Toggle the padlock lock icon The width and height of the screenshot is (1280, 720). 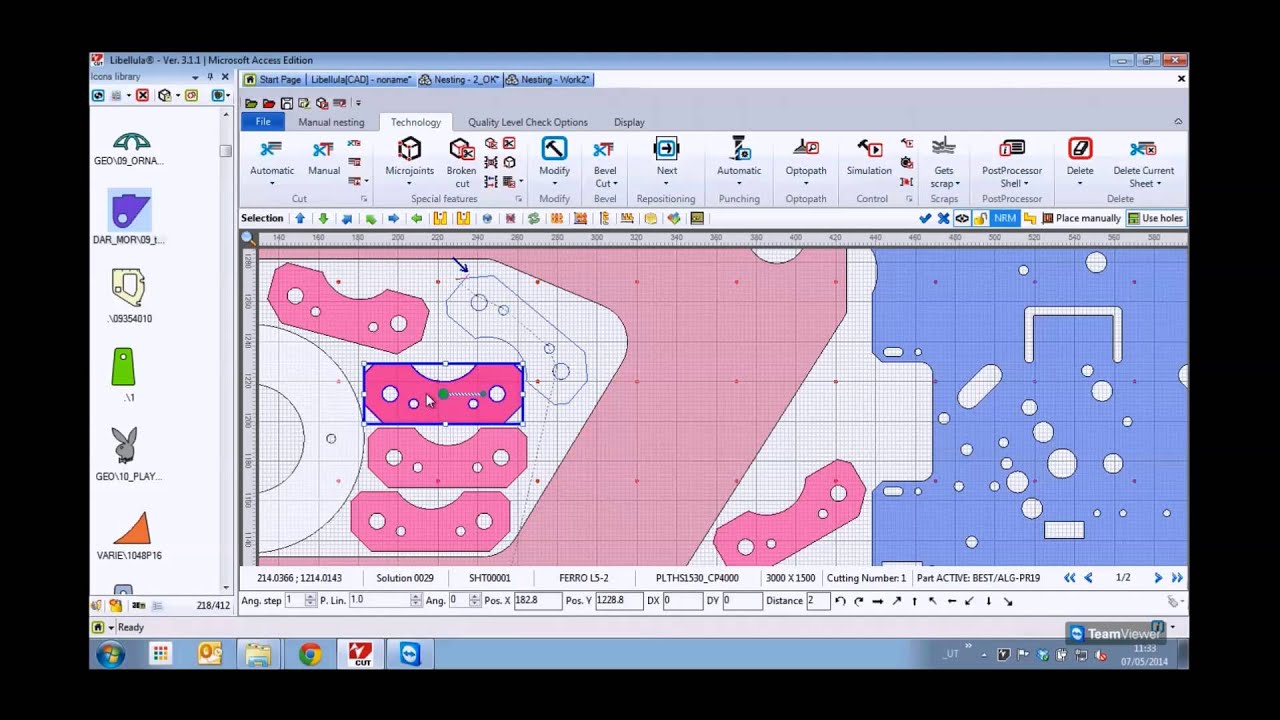coord(981,218)
